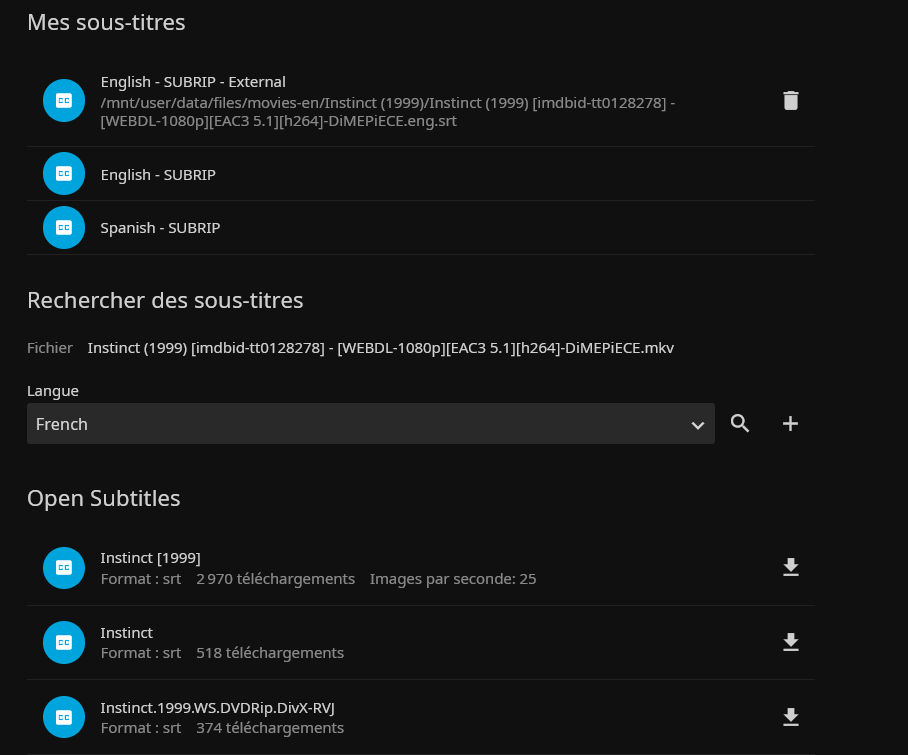Click the plus icon beside the search button
This screenshot has width=908, height=755.
(790, 424)
